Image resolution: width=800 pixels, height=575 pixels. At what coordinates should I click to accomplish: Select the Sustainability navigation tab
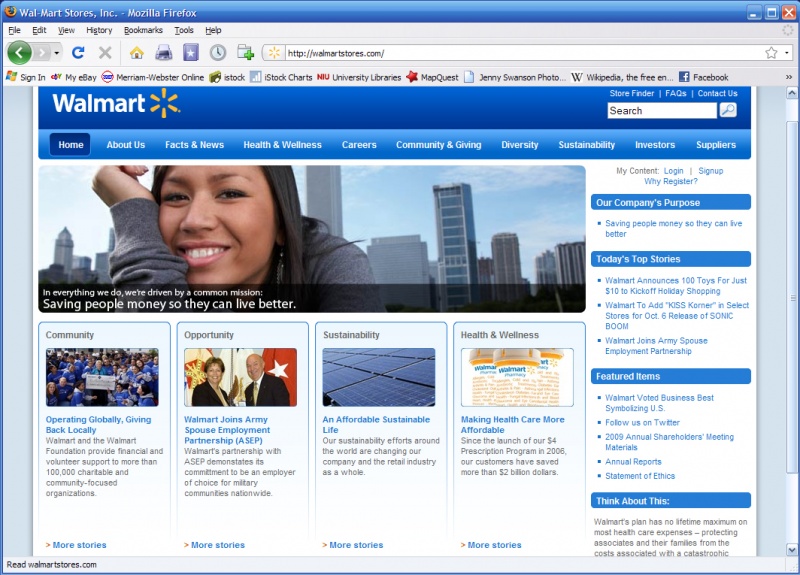pos(587,145)
